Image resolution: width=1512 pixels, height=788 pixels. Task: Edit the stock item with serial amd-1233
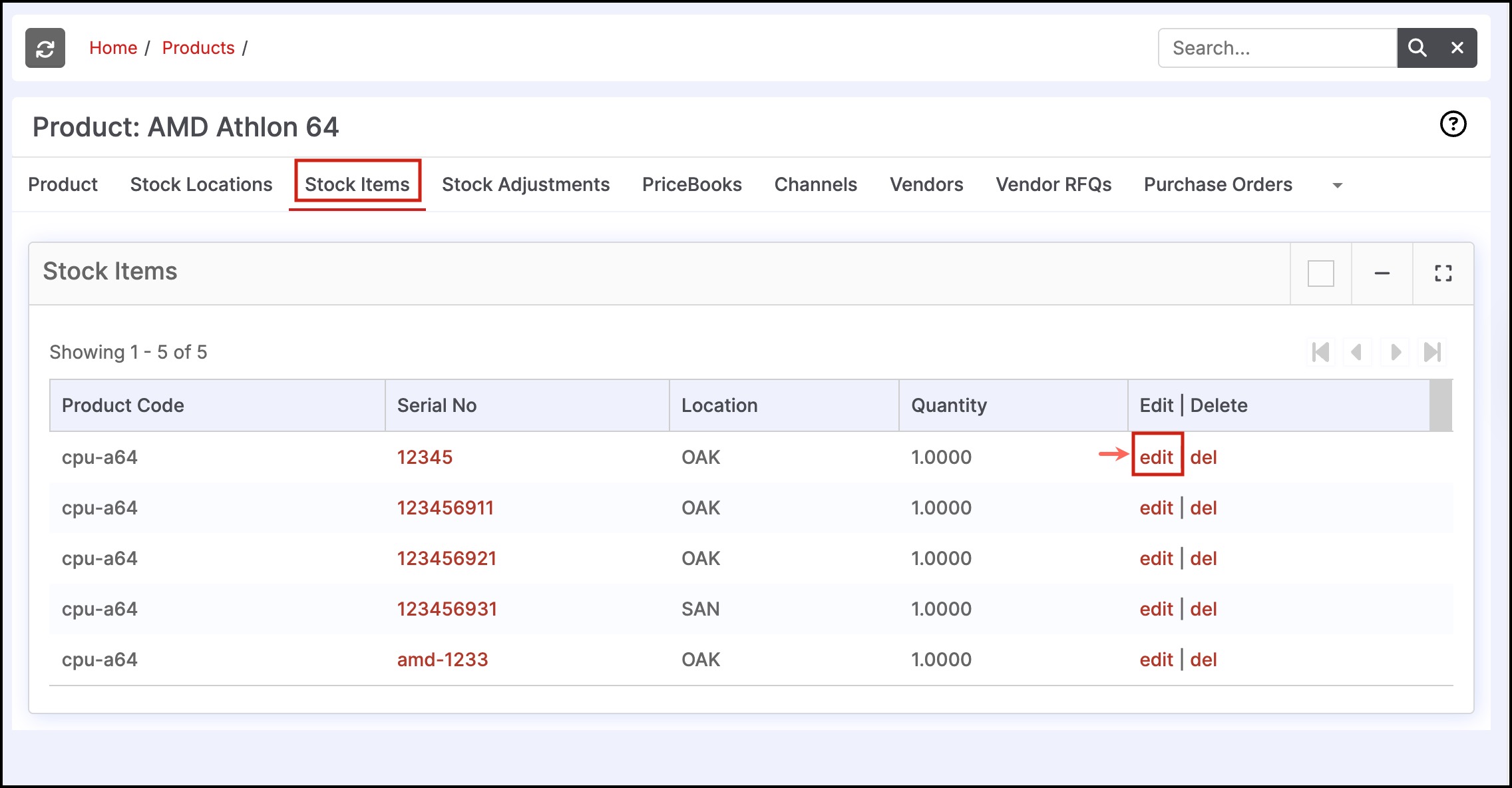(1157, 660)
